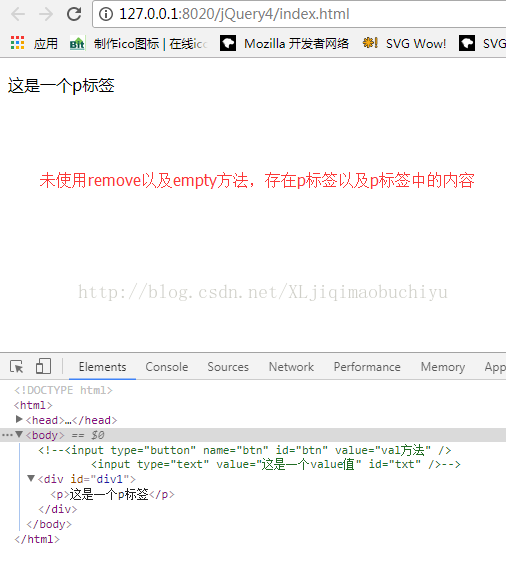The image size is (506, 563).
Task: Focus the address bar showing 127.0.0.1:8020/jQuery4/index.html
Action: pyautogui.click(x=299, y=14)
